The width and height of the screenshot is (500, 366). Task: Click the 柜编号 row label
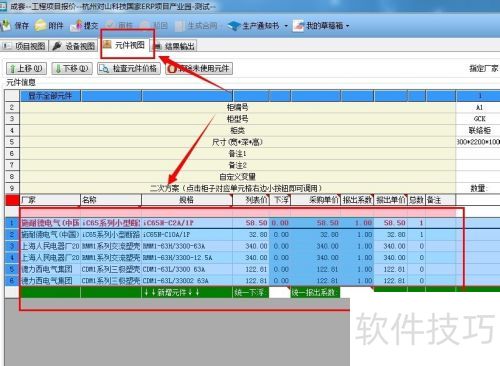pos(237,107)
